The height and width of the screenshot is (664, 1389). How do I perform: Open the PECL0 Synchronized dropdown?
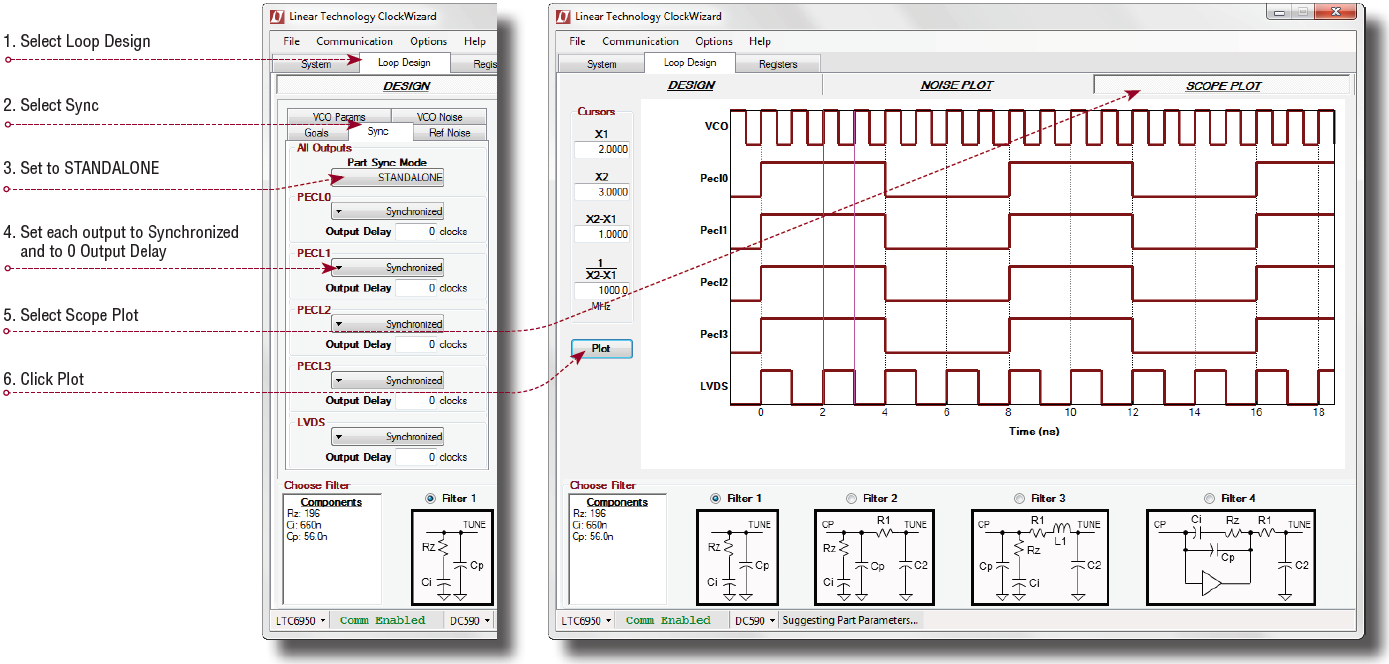coord(388,212)
